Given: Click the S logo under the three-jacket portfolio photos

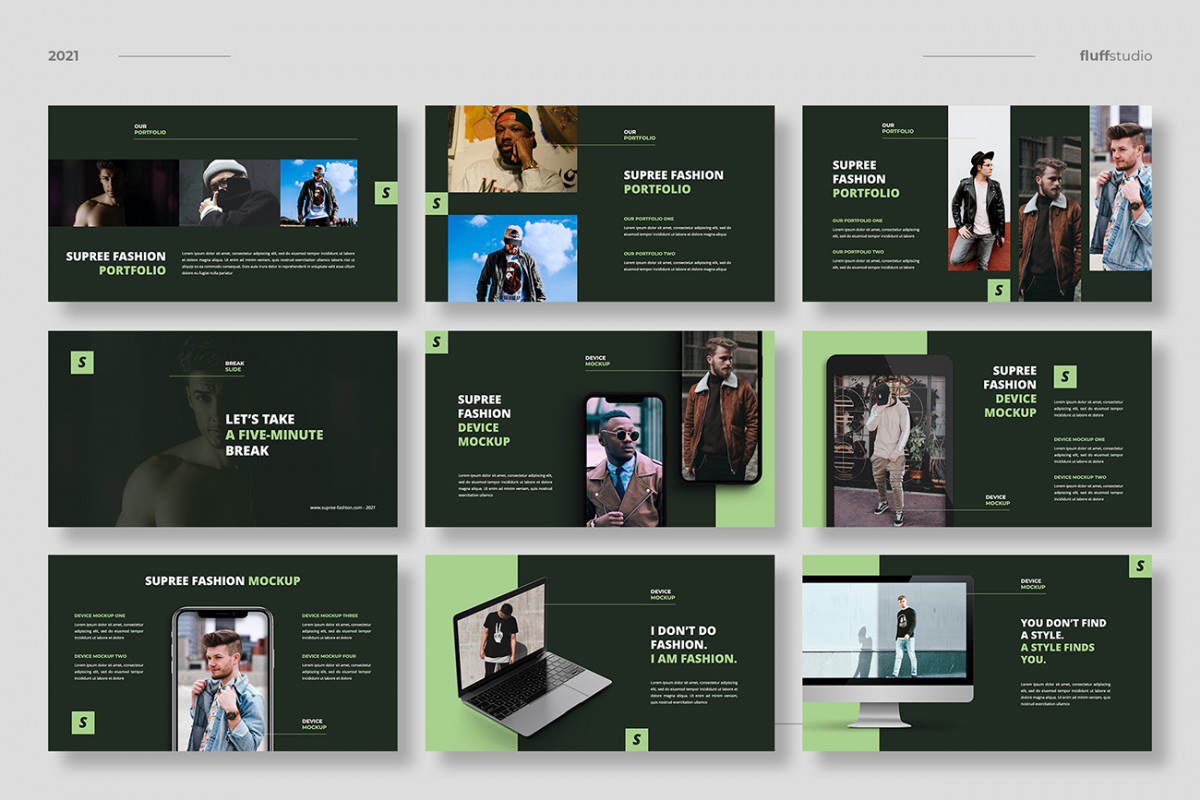Looking at the screenshot, I should (x=999, y=291).
